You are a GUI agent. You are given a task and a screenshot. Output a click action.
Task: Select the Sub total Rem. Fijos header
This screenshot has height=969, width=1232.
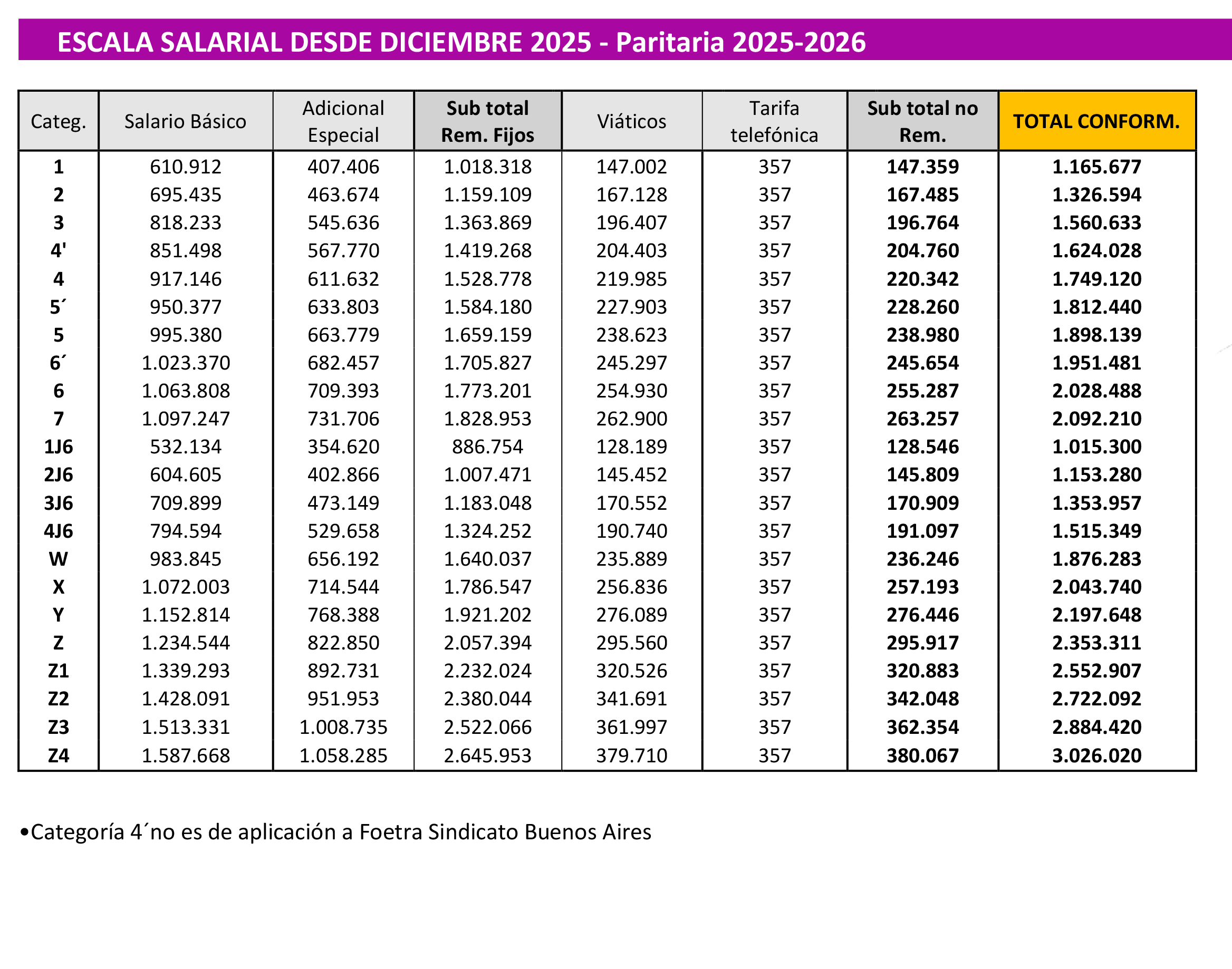[487, 121]
